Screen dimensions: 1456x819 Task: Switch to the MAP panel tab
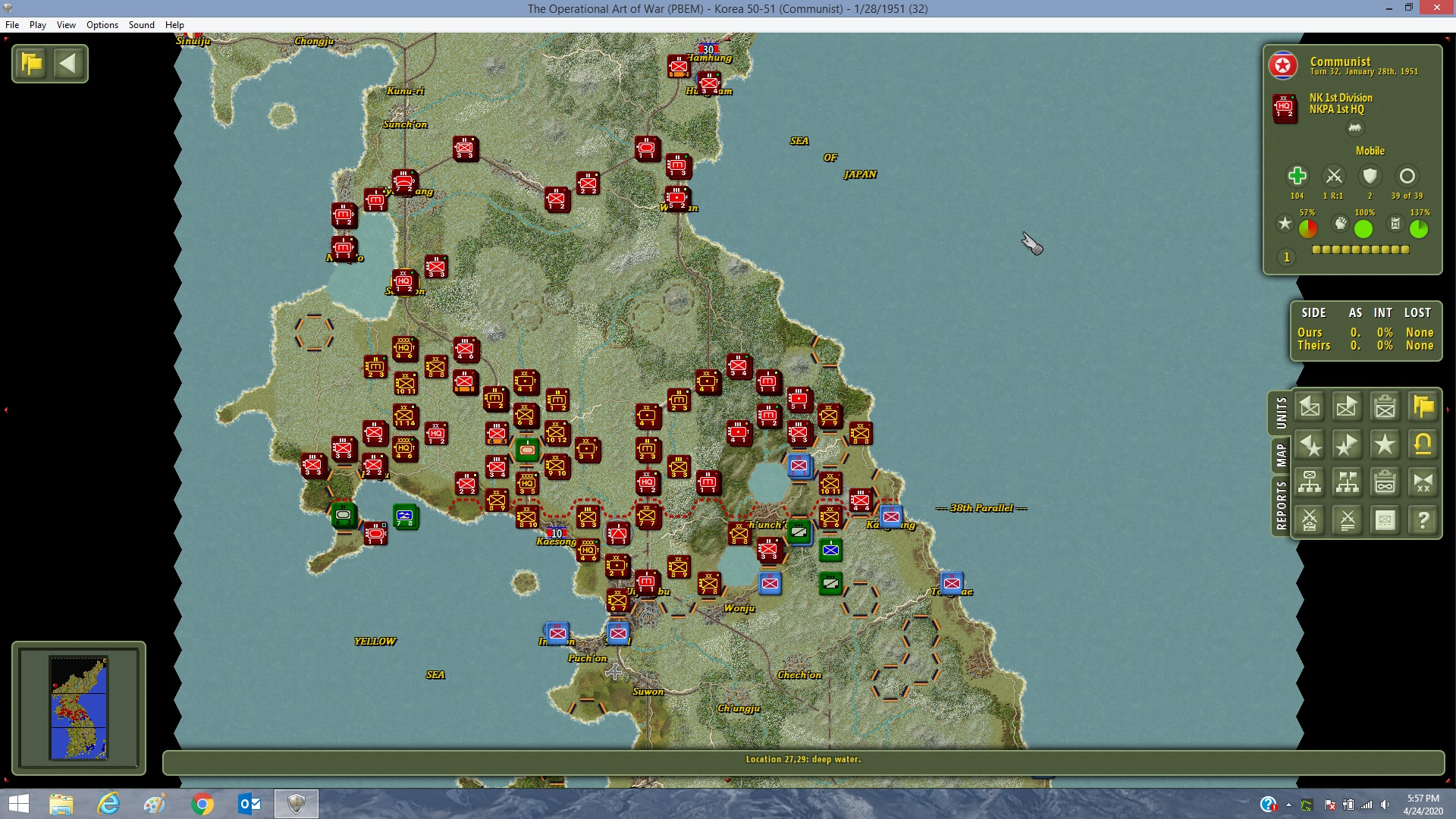tap(1281, 455)
